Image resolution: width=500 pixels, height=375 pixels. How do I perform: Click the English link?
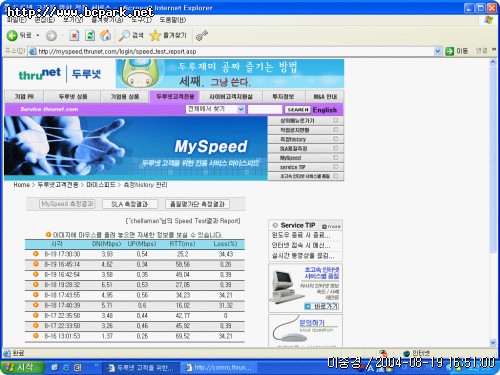(x=325, y=110)
